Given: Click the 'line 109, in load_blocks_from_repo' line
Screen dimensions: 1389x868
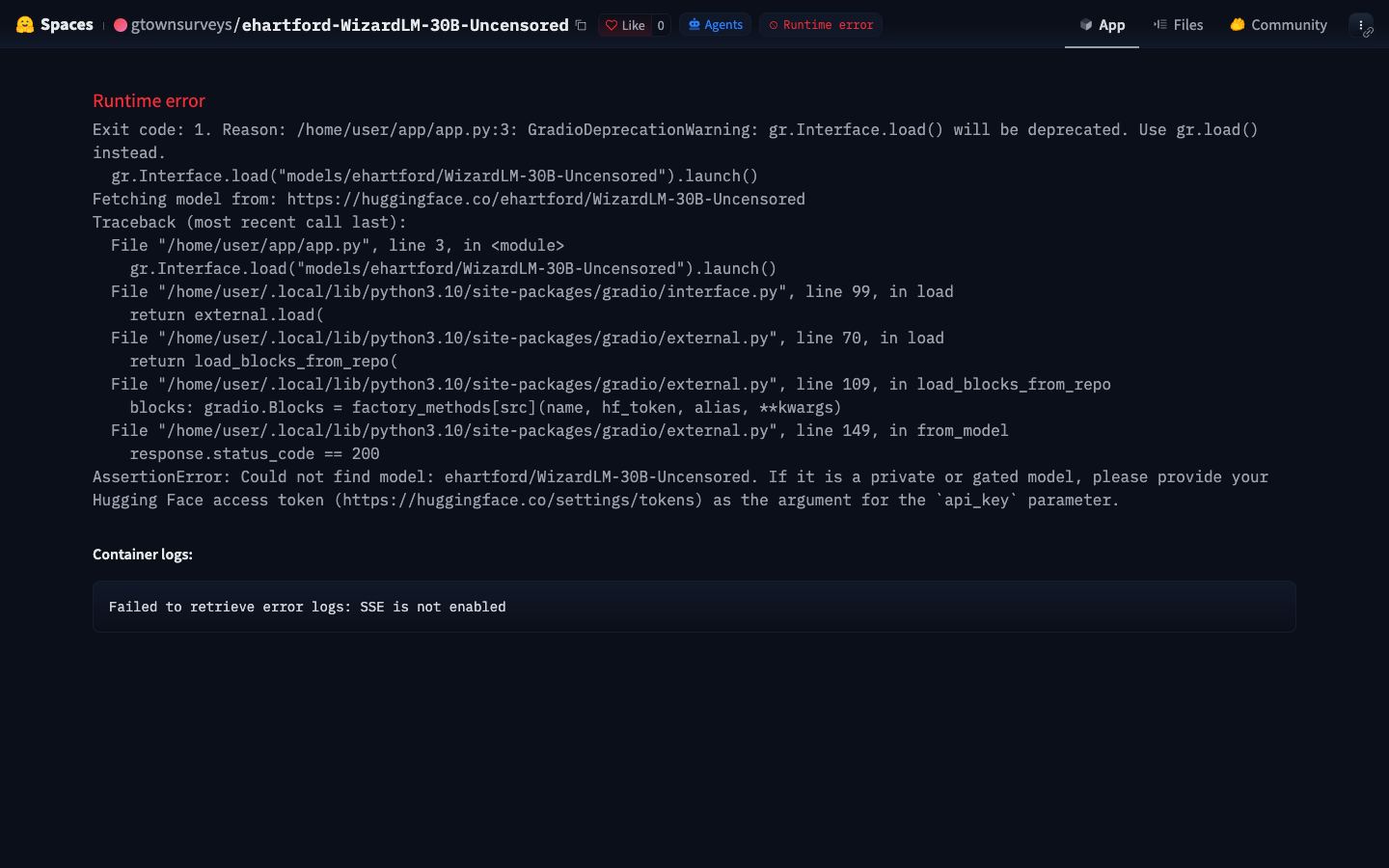Looking at the screenshot, I should tap(611, 384).
